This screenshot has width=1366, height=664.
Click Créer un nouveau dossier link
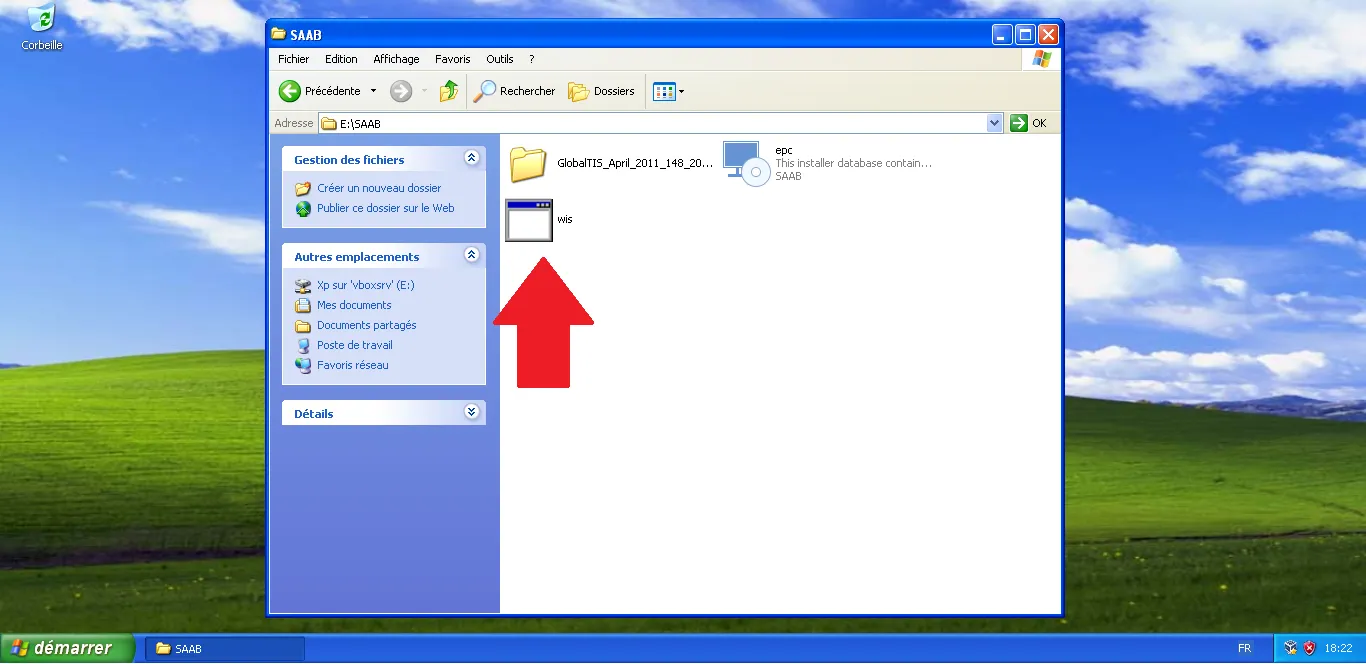(x=378, y=188)
